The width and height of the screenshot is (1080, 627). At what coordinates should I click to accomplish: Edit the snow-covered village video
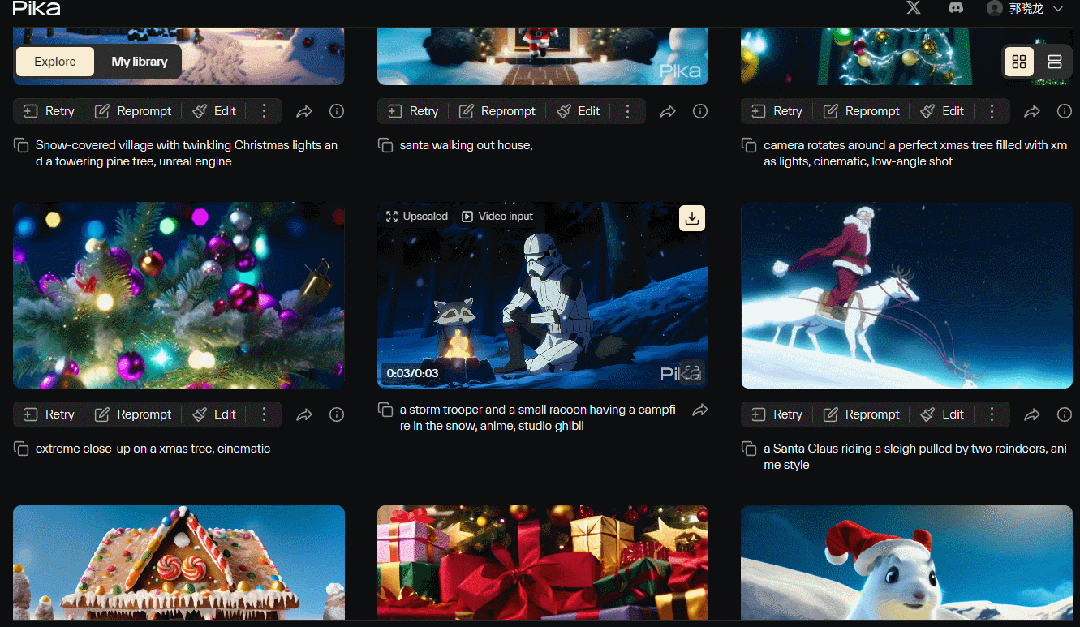[x=214, y=111]
